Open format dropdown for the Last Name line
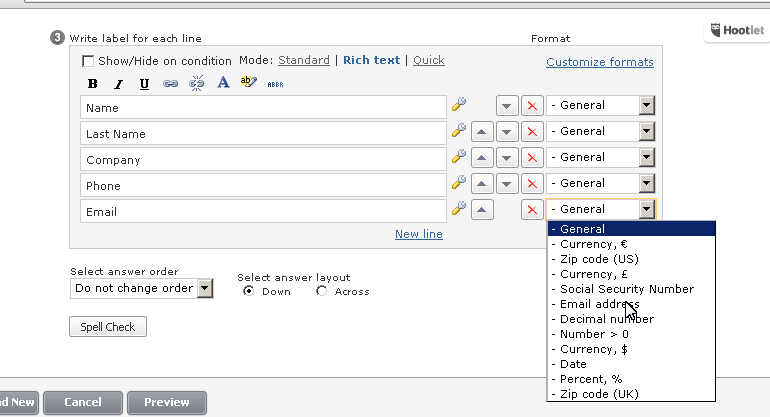Screen dimensions: 770x417 tap(601, 131)
